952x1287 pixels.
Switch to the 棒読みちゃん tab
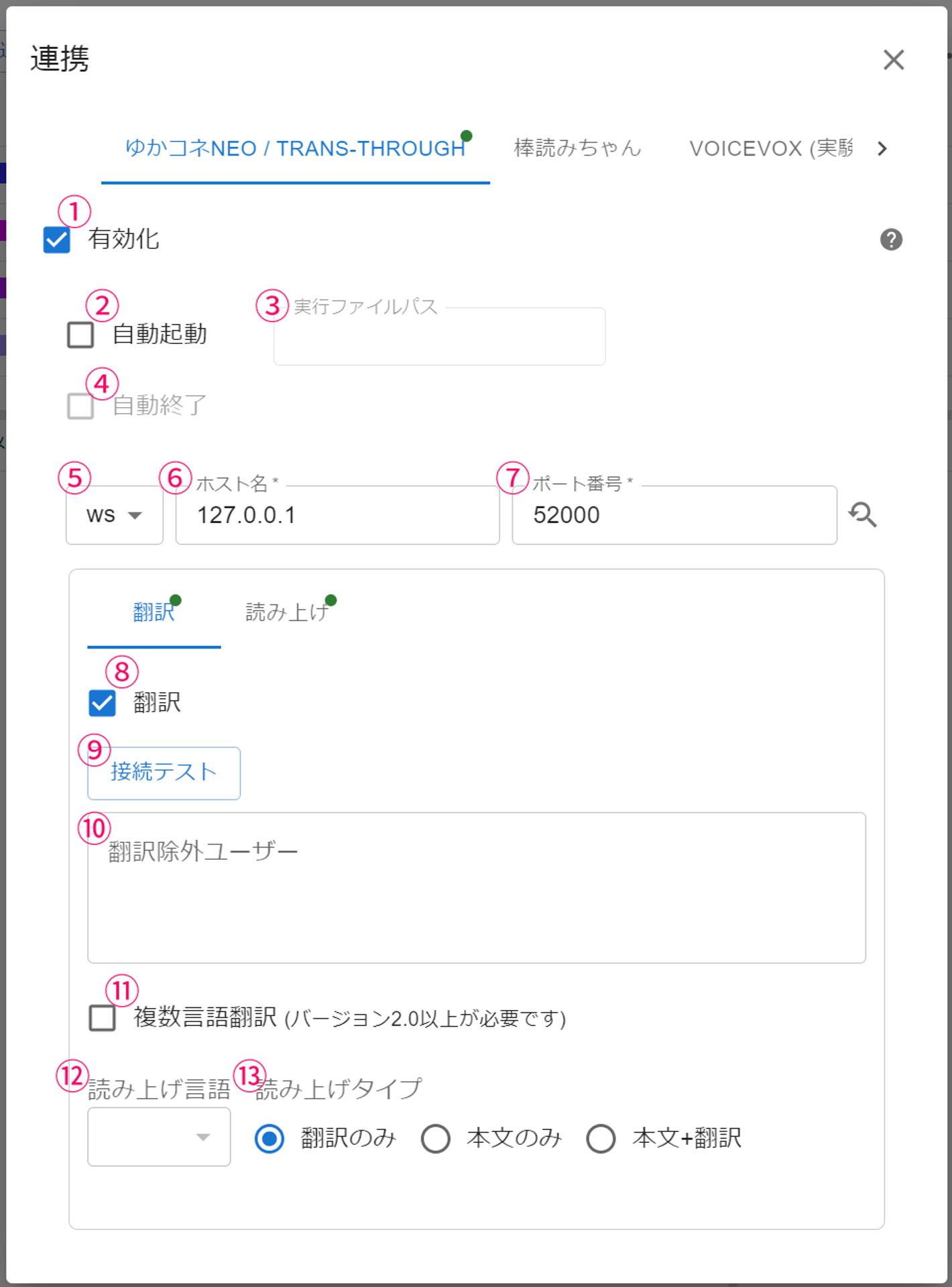[x=577, y=148]
